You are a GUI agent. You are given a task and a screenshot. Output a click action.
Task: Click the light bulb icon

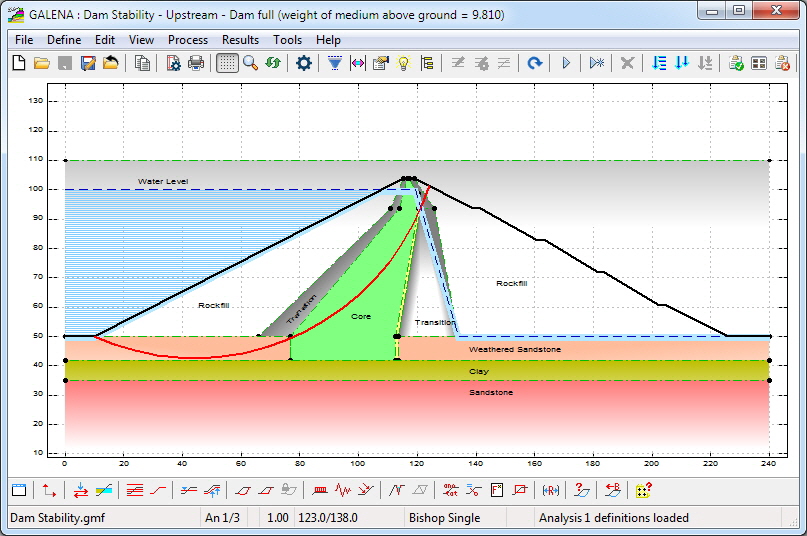pyautogui.click(x=404, y=63)
